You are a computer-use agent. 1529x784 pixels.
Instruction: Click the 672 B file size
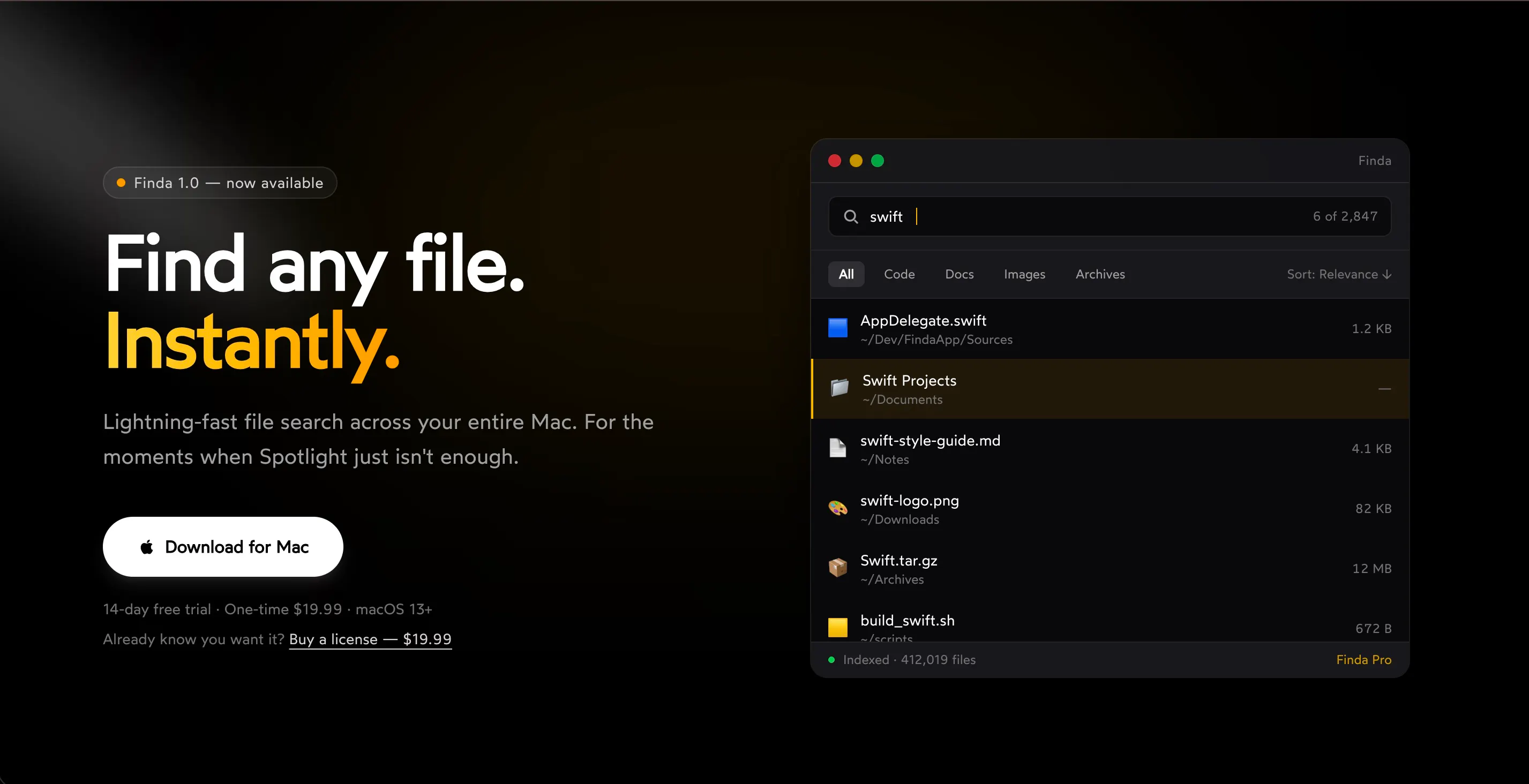(x=1373, y=629)
